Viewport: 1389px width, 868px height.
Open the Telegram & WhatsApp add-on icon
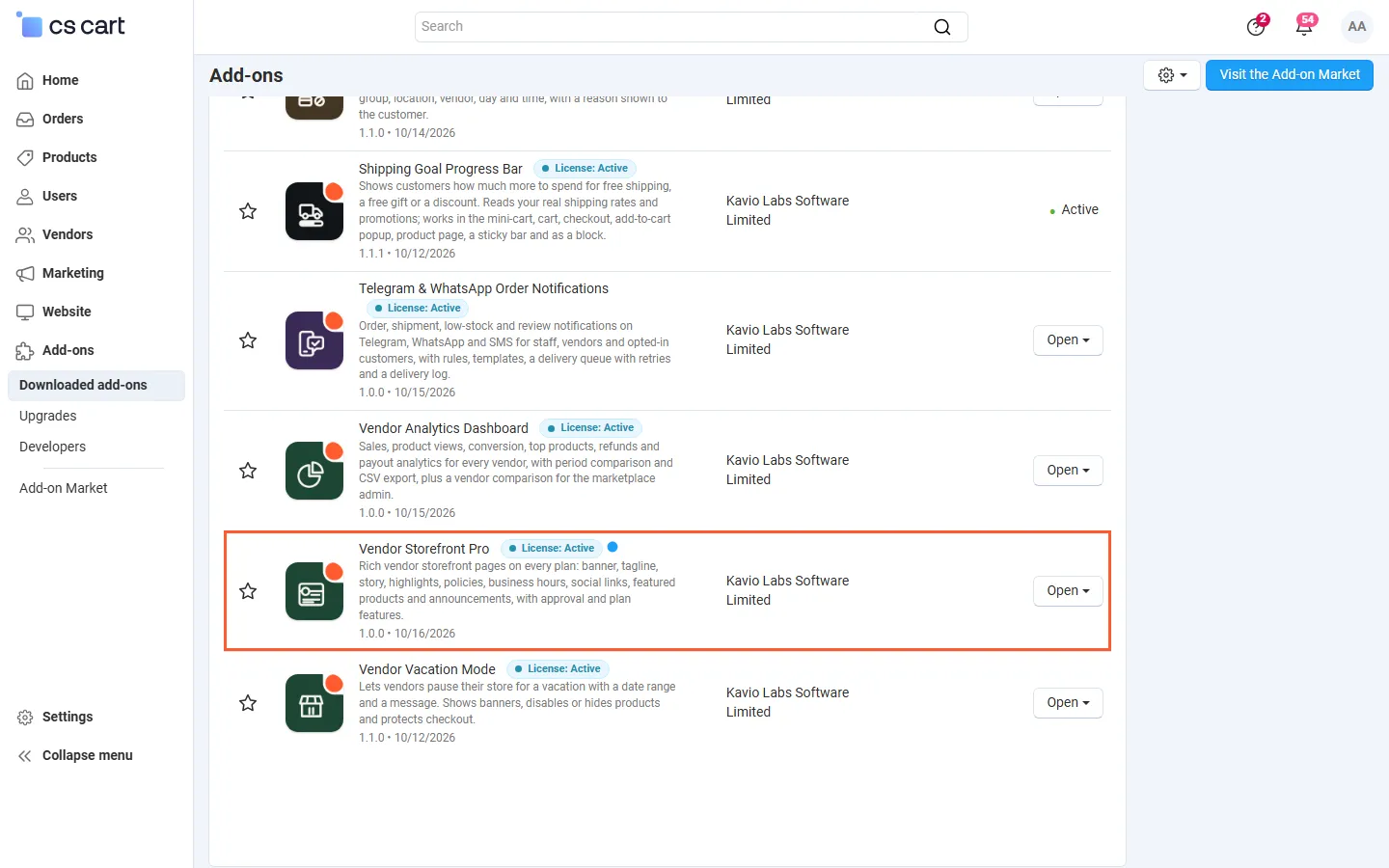coord(314,340)
